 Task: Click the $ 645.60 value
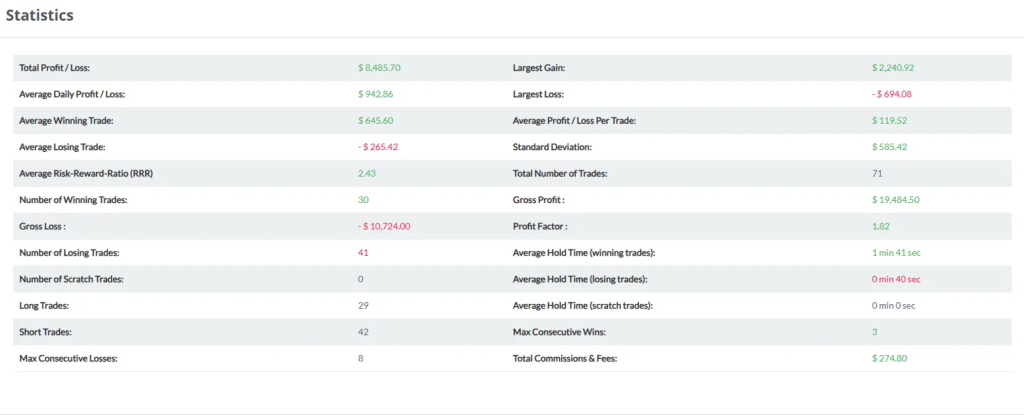376,120
